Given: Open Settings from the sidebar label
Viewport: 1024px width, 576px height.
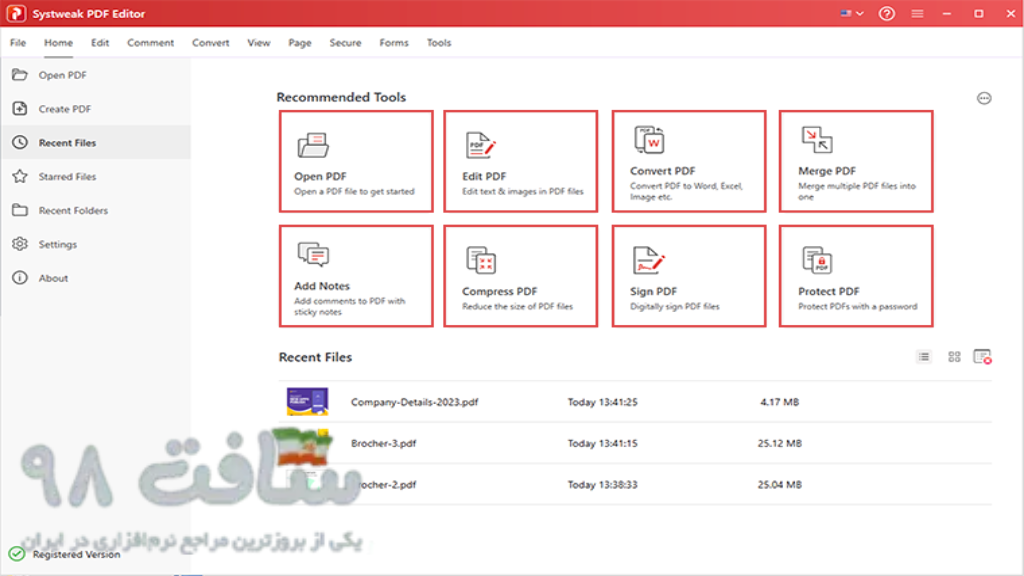Looking at the screenshot, I should coord(57,244).
